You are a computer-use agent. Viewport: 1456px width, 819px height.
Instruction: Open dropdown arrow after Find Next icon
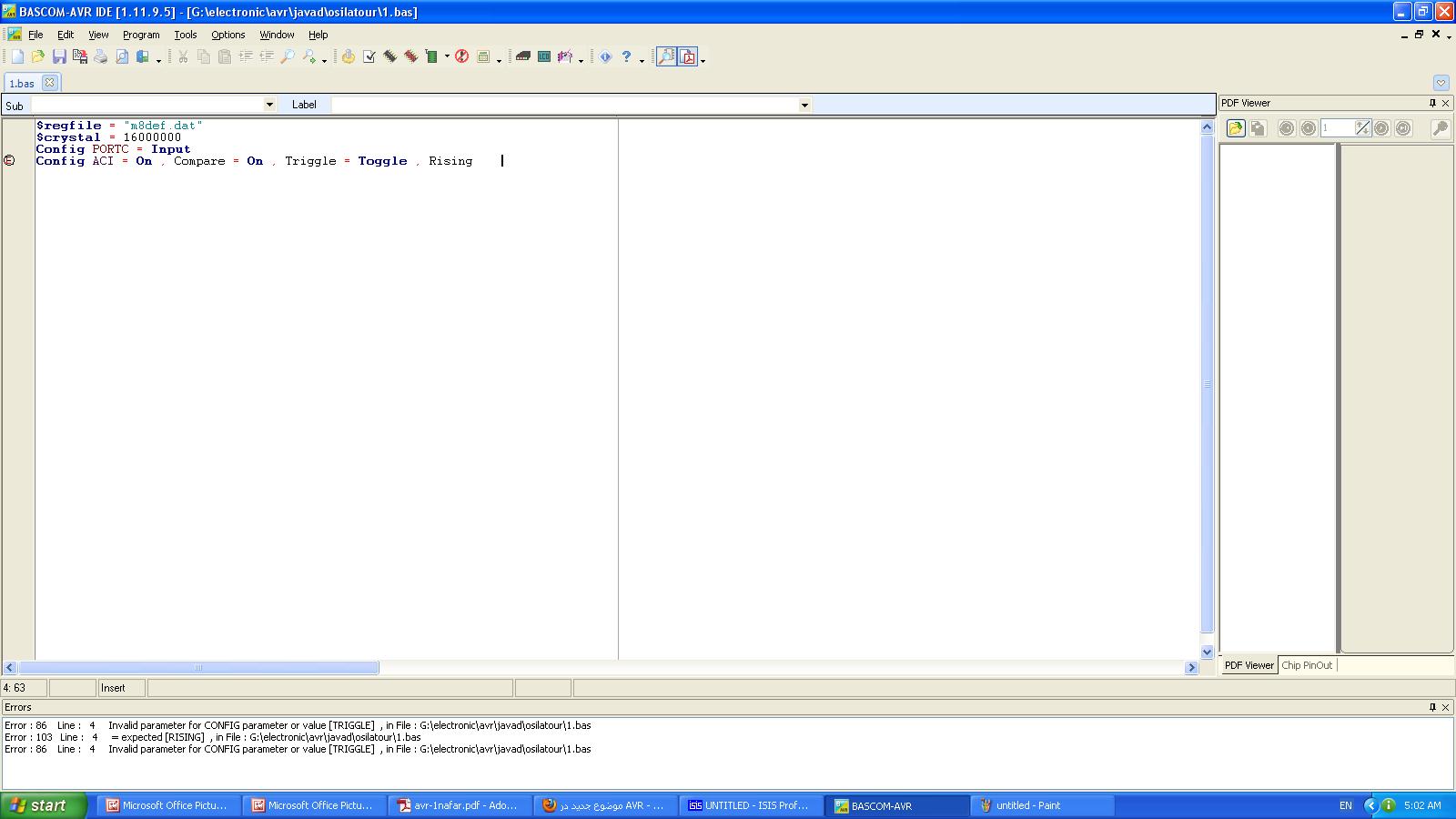pos(324,59)
